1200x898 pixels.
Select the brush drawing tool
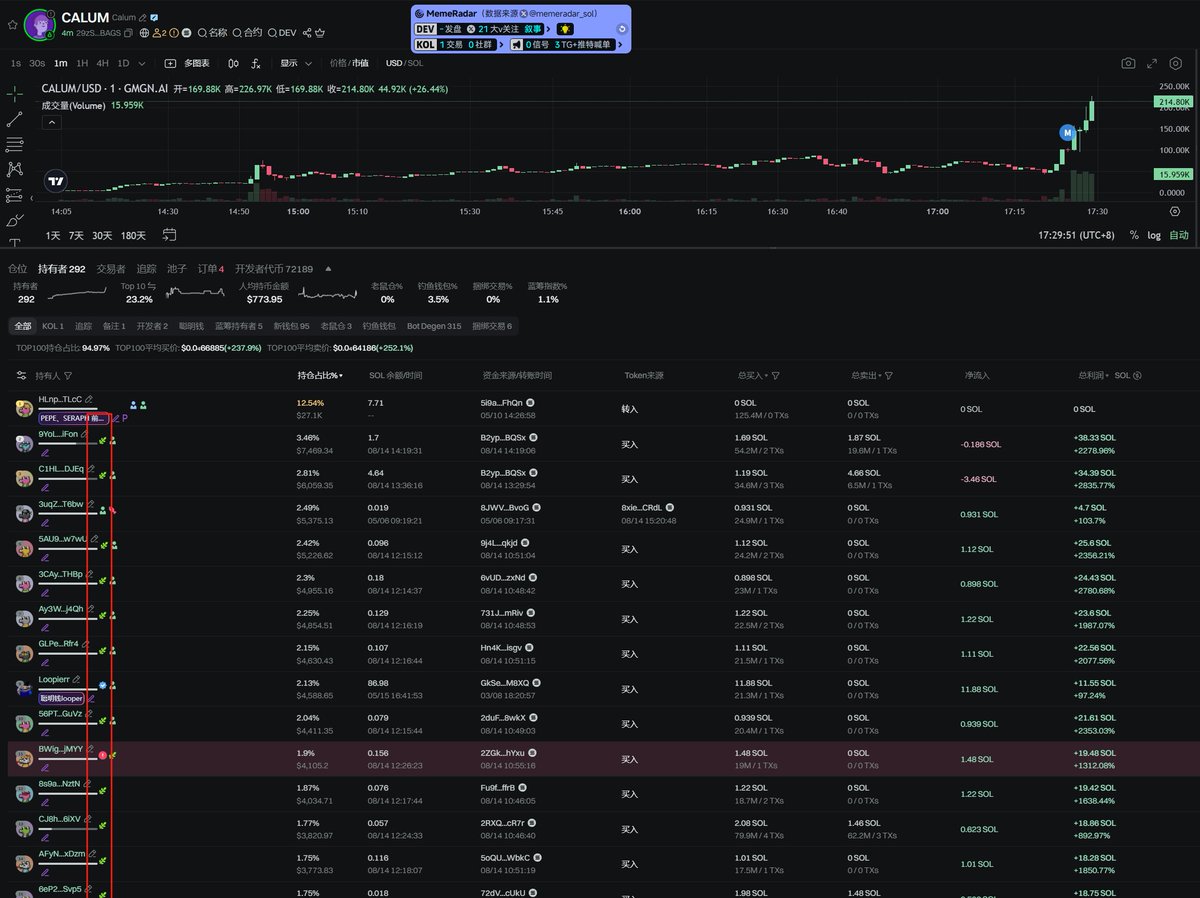point(15,220)
